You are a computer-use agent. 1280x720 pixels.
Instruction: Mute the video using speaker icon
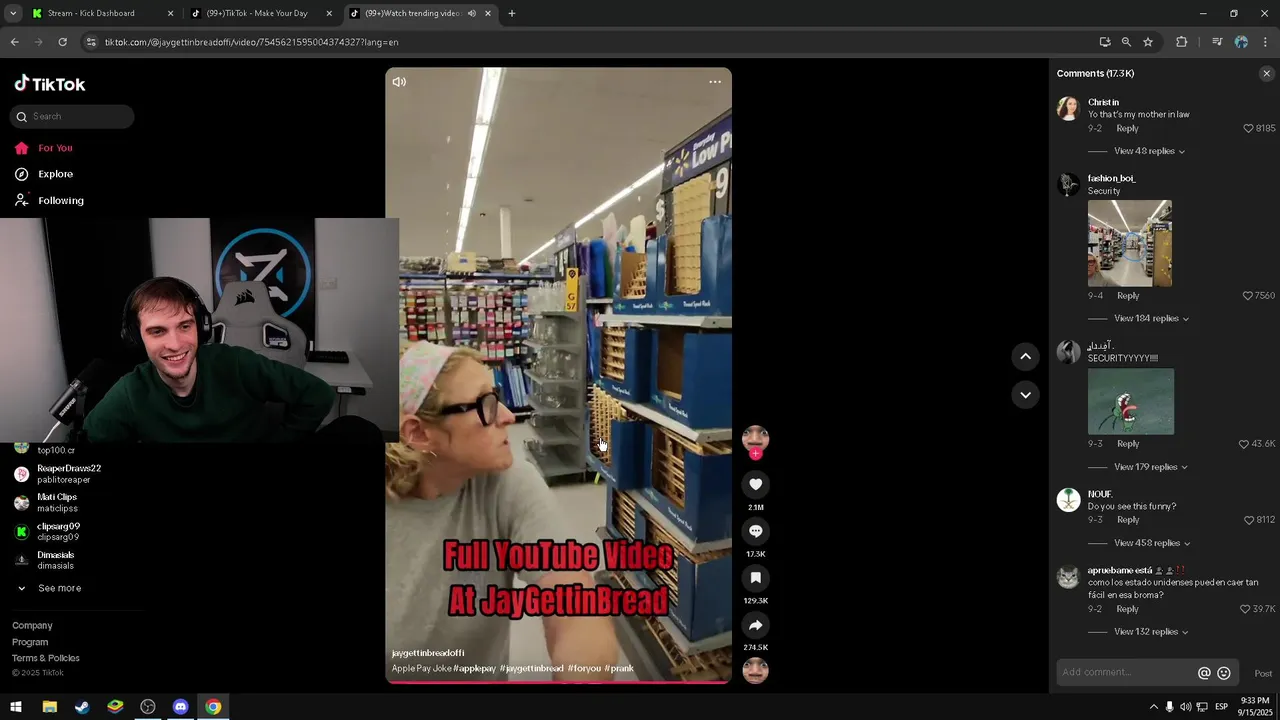(399, 82)
